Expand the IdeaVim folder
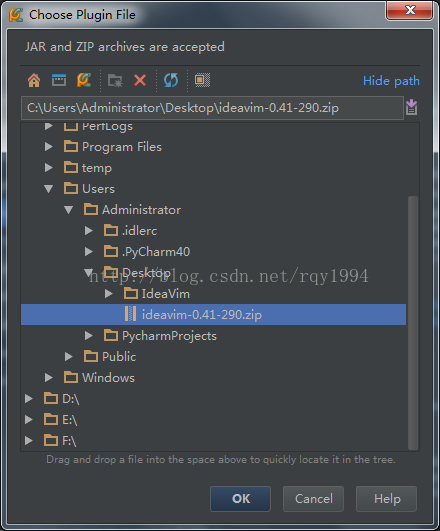This screenshot has height=531, width=440. click(108, 294)
